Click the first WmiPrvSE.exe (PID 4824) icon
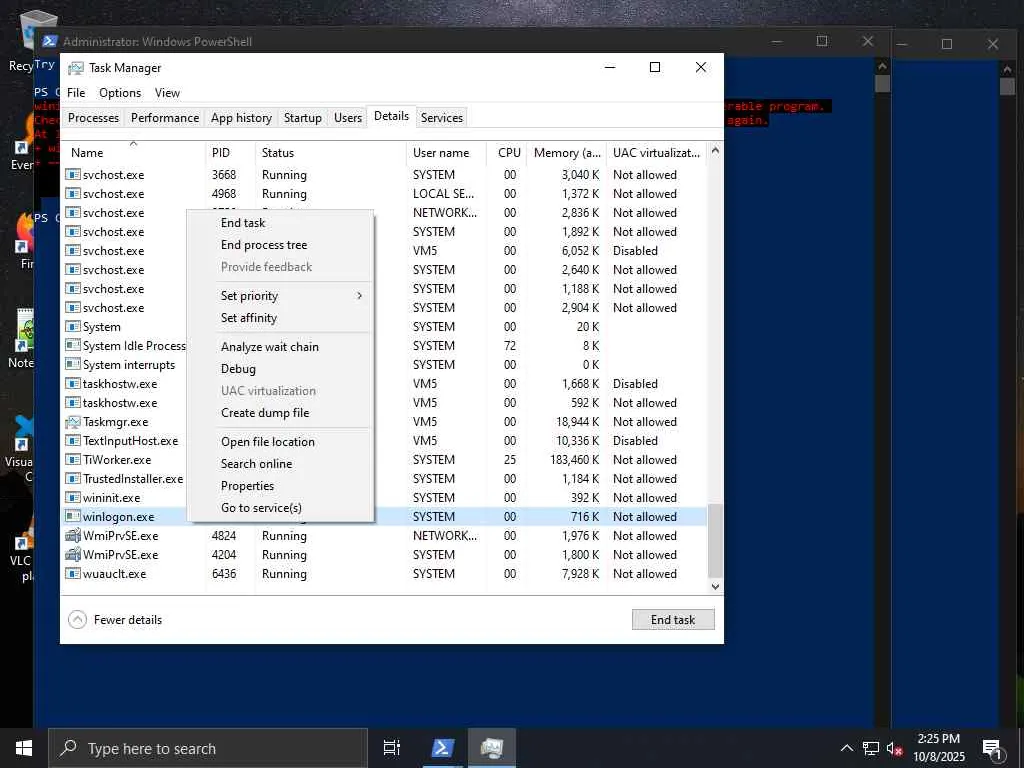 72,536
